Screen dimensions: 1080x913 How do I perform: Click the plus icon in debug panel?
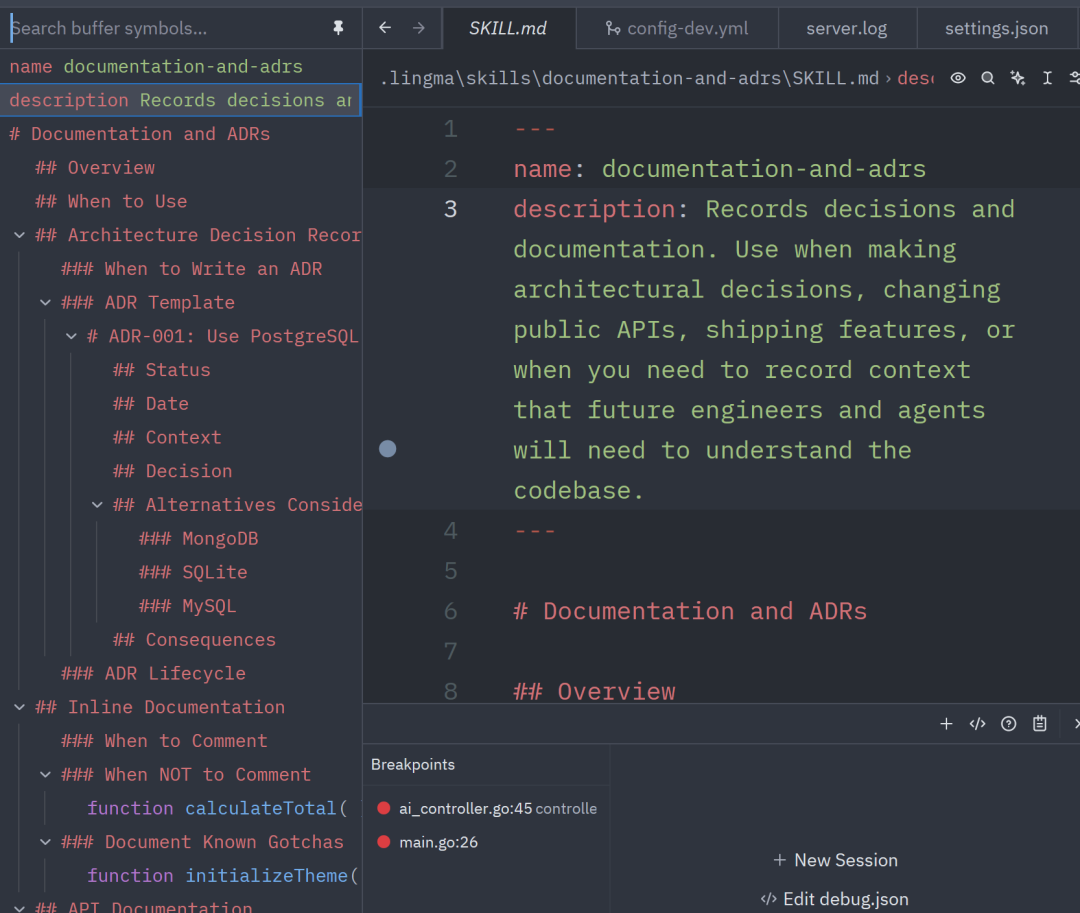946,724
